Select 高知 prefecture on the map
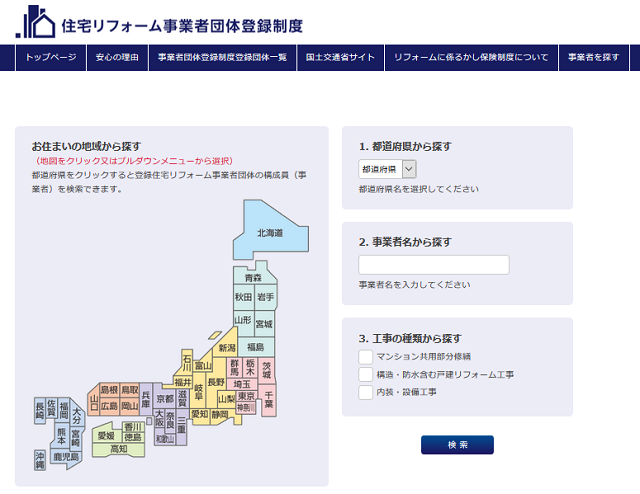 click(118, 450)
